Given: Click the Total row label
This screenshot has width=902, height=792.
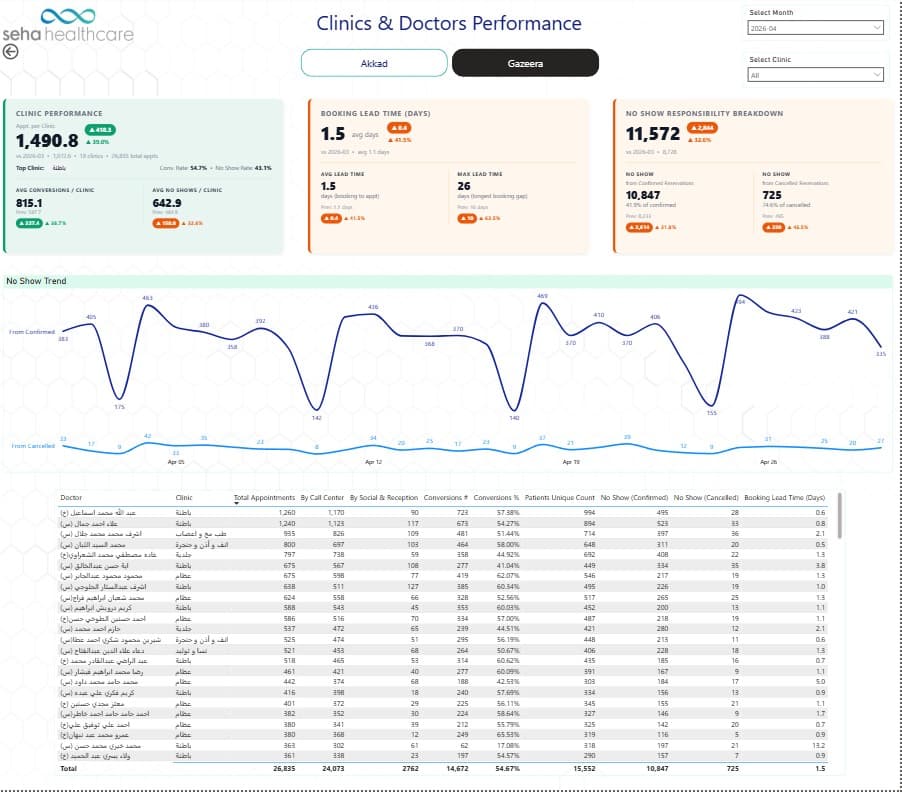Looking at the screenshot, I should pos(68,768).
